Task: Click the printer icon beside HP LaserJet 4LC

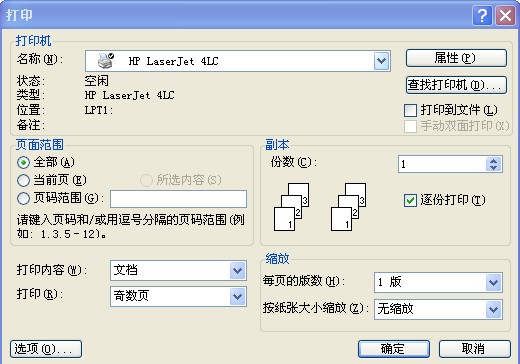Action: 106,60
